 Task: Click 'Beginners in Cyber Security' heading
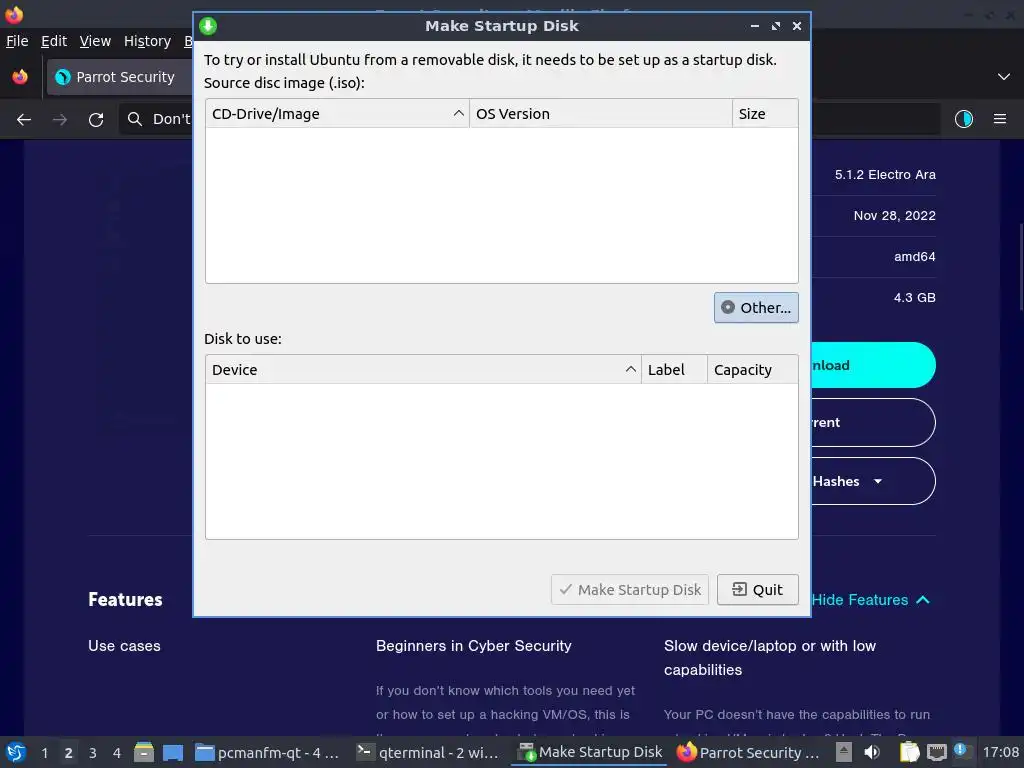(x=473, y=646)
